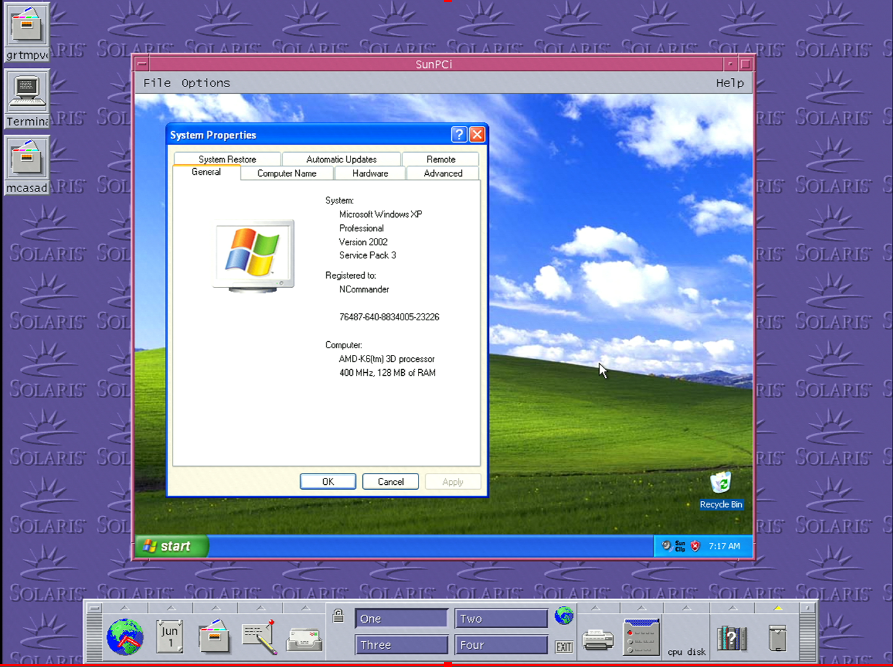Screen dimensions: 893x667
Task: Switch to workspace Four
Action: 501,645
